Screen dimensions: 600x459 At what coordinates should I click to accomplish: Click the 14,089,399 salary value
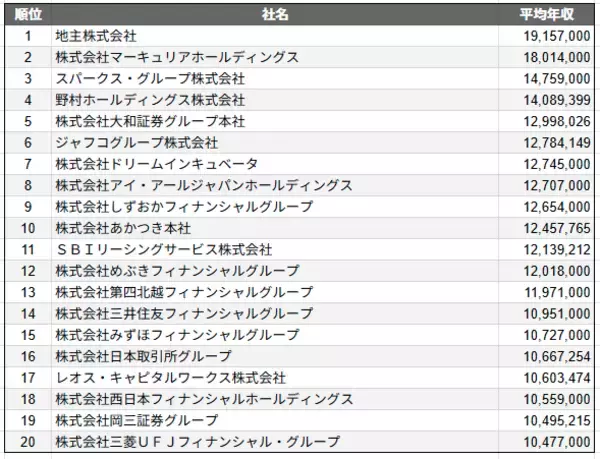point(556,99)
